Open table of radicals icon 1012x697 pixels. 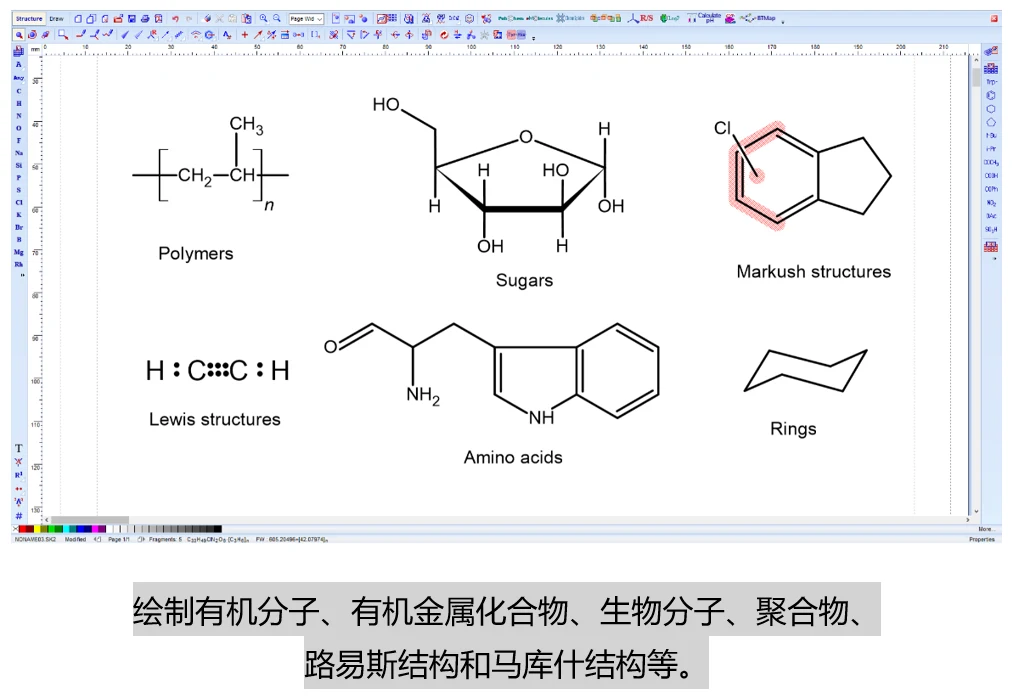tap(991, 68)
